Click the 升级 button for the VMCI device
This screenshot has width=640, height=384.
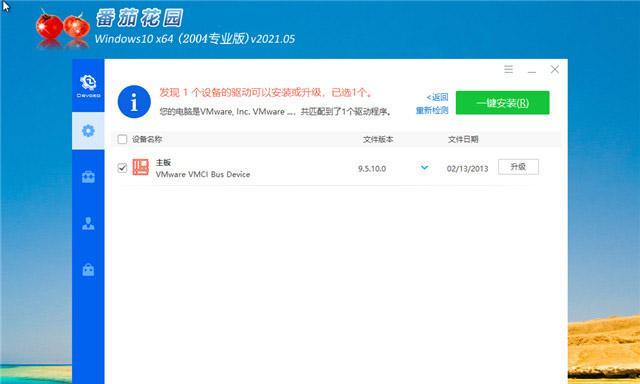point(518,167)
